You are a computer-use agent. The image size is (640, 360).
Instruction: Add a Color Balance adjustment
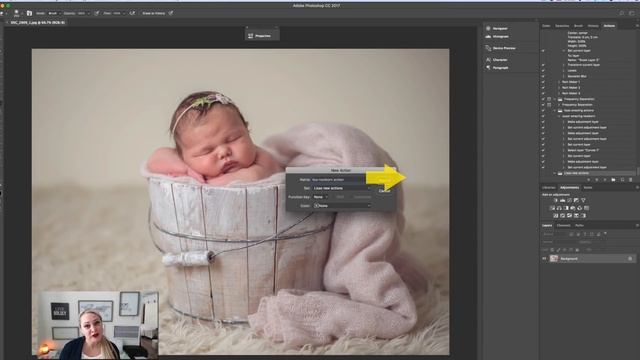[x=559, y=208]
